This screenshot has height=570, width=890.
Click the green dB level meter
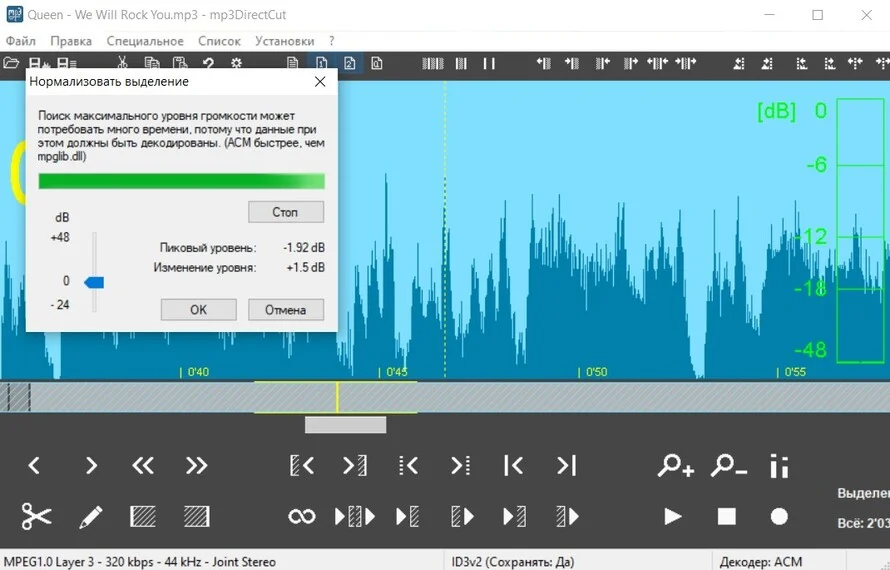coord(860,230)
